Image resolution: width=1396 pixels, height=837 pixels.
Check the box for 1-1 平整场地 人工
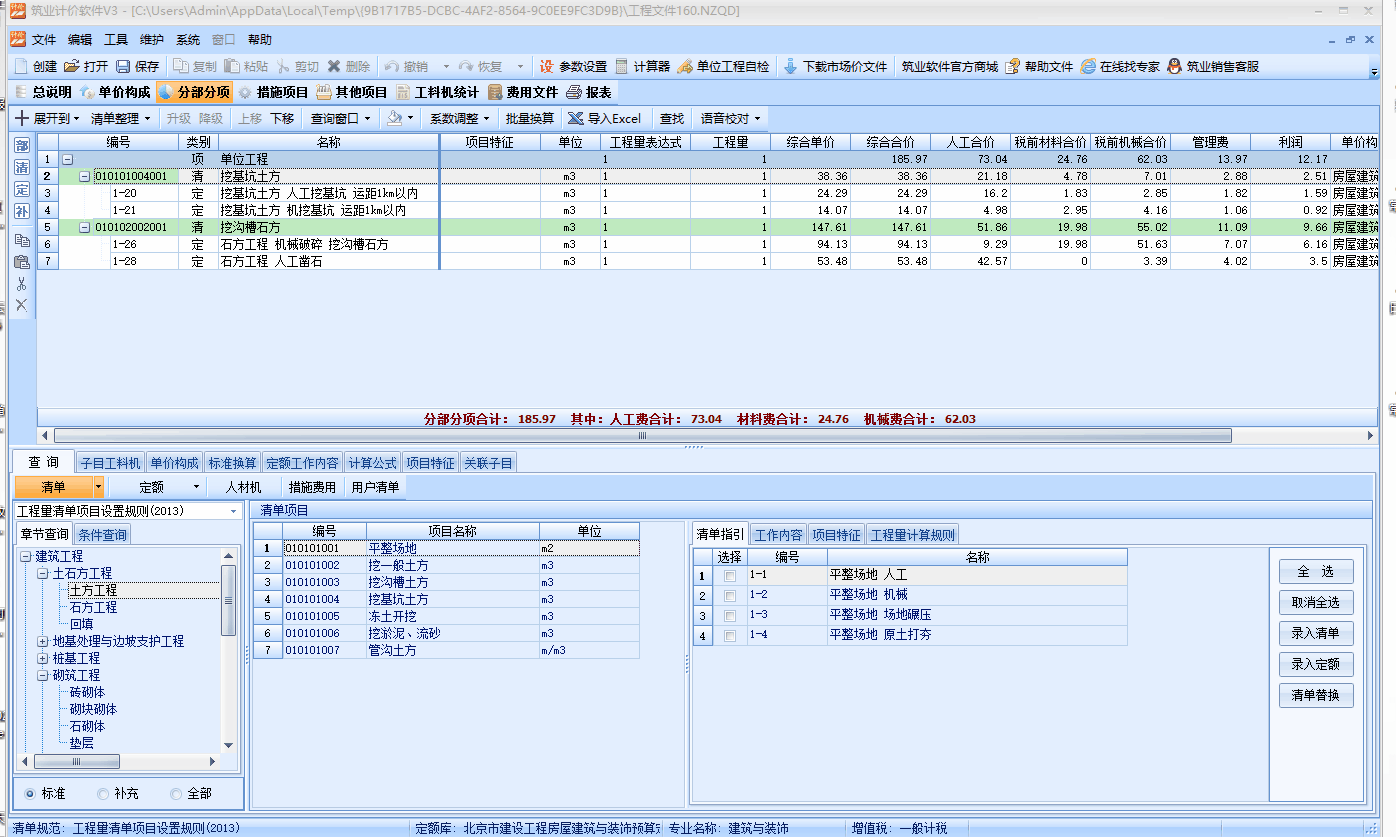[x=730, y=576]
